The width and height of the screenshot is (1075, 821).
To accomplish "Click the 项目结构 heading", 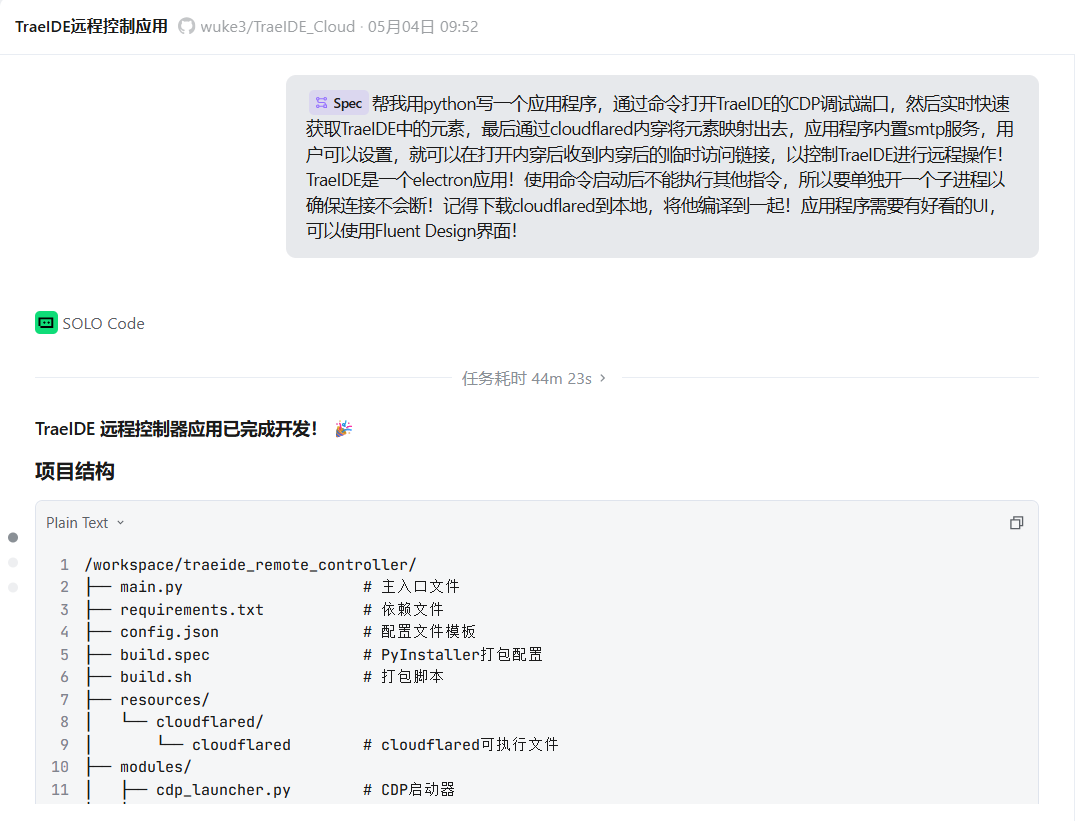I will (x=75, y=471).
